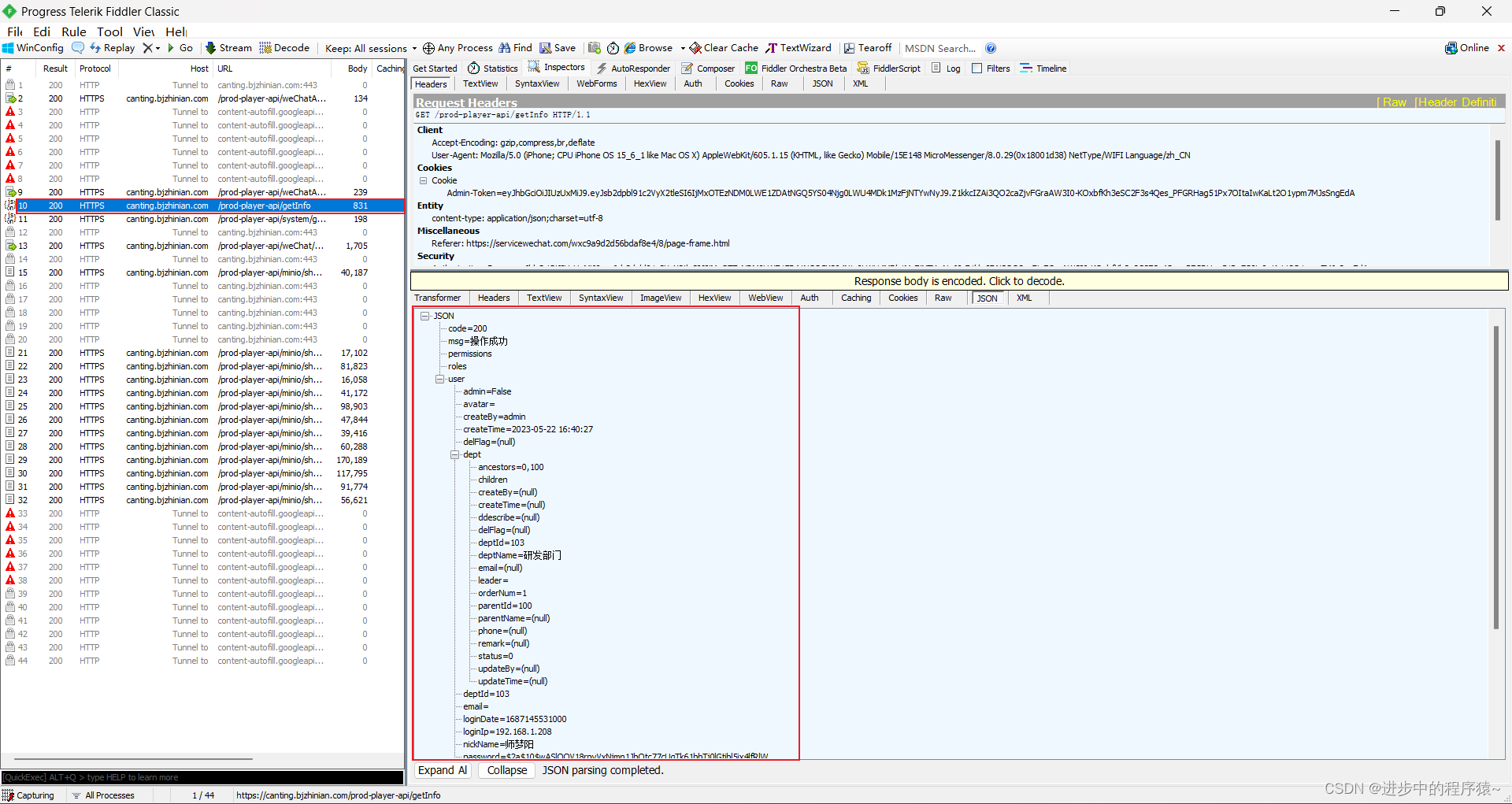Select session 13 wechat row
Viewport: 1512px width, 804px height.
point(203,246)
